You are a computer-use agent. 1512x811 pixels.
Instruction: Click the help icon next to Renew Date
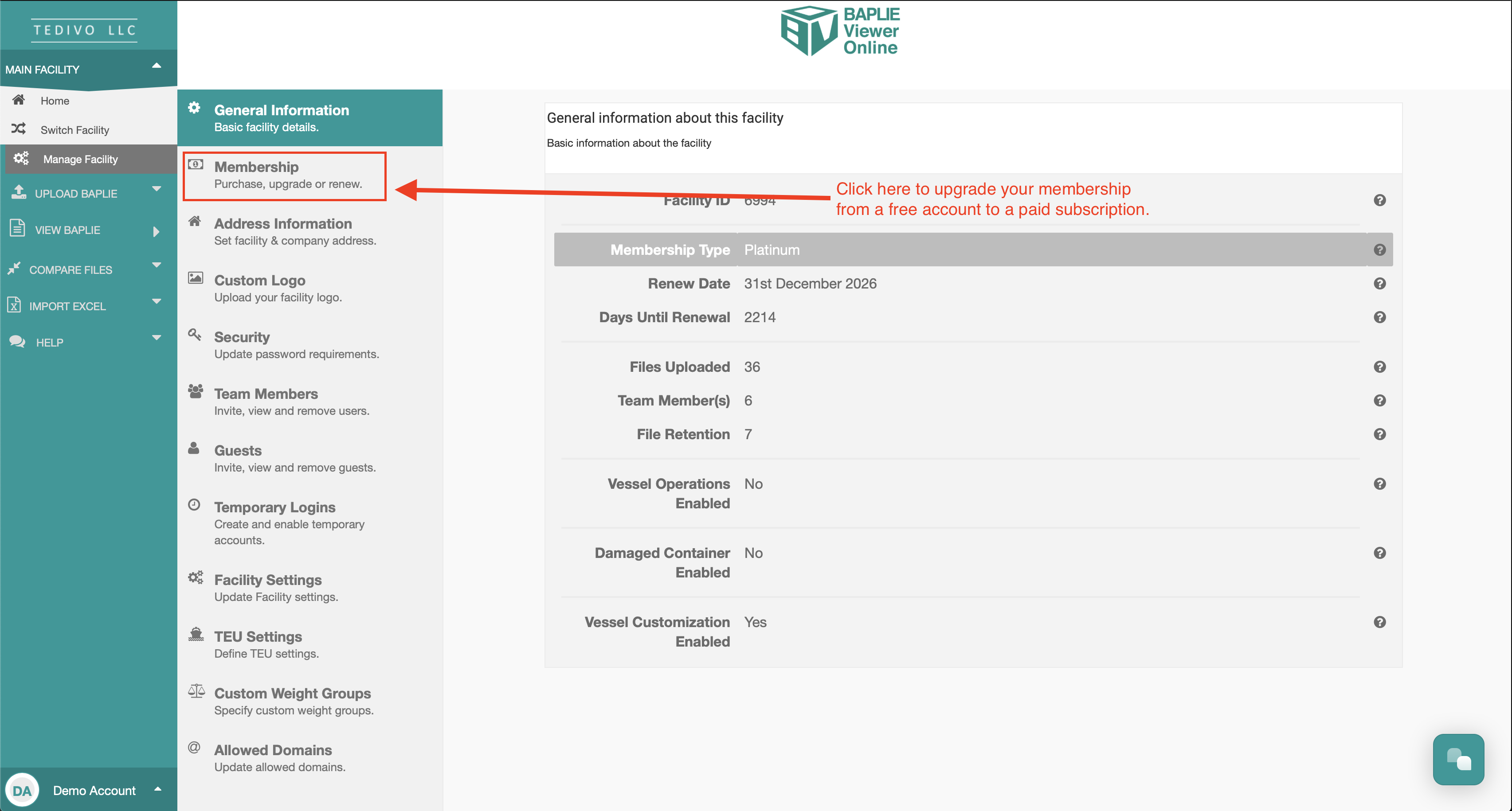(x=1379, y=284)
